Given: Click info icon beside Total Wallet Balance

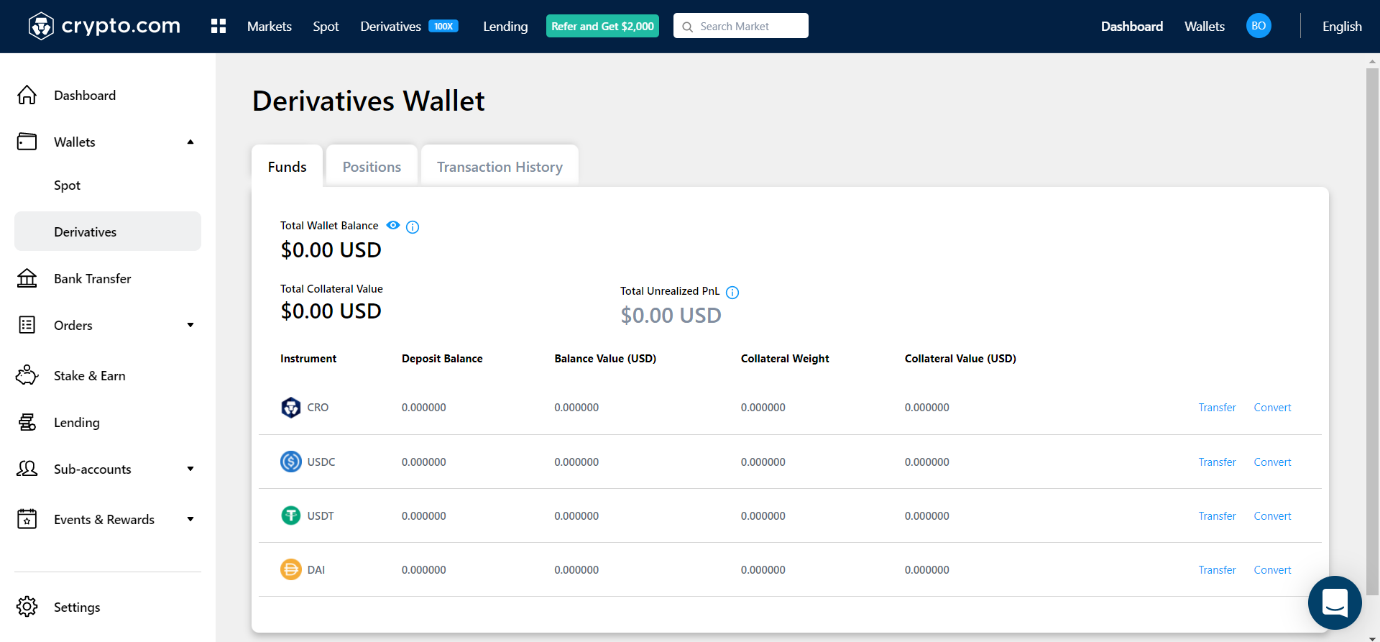Looking at the screenshot, I should pyautogui.click(x=413, y=227).
